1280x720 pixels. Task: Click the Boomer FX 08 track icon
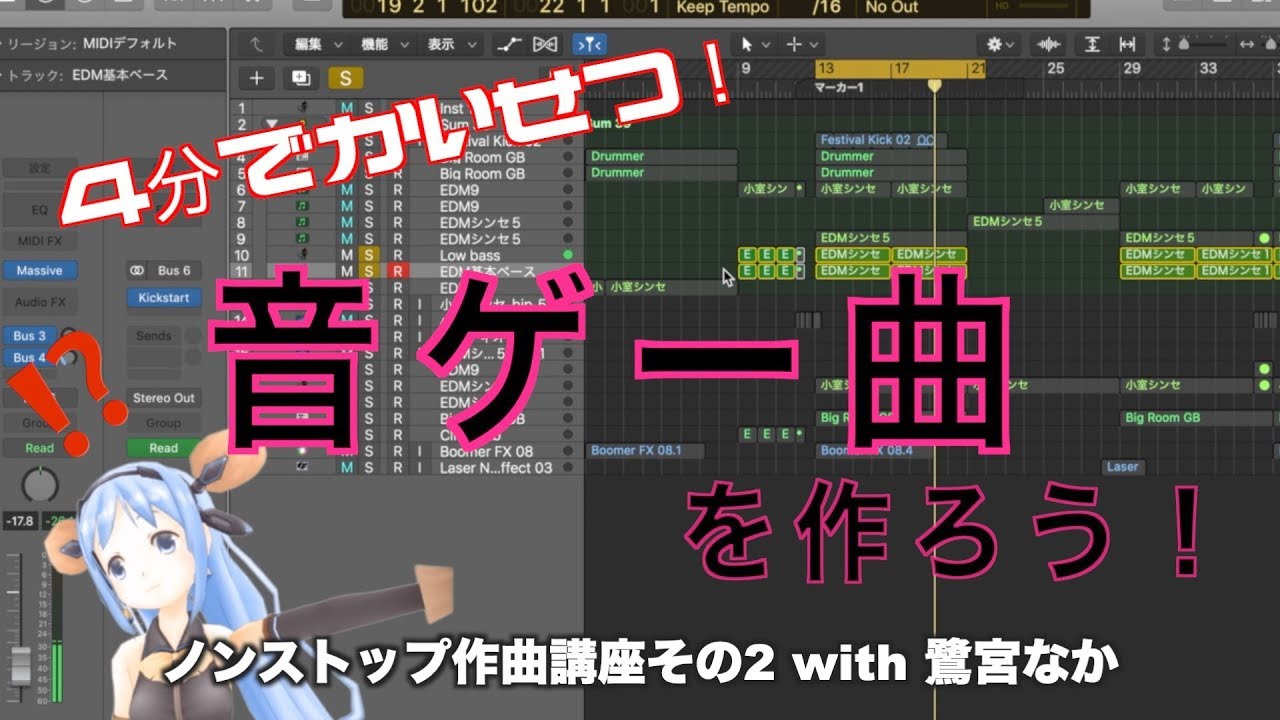click(x=302, y=451)
